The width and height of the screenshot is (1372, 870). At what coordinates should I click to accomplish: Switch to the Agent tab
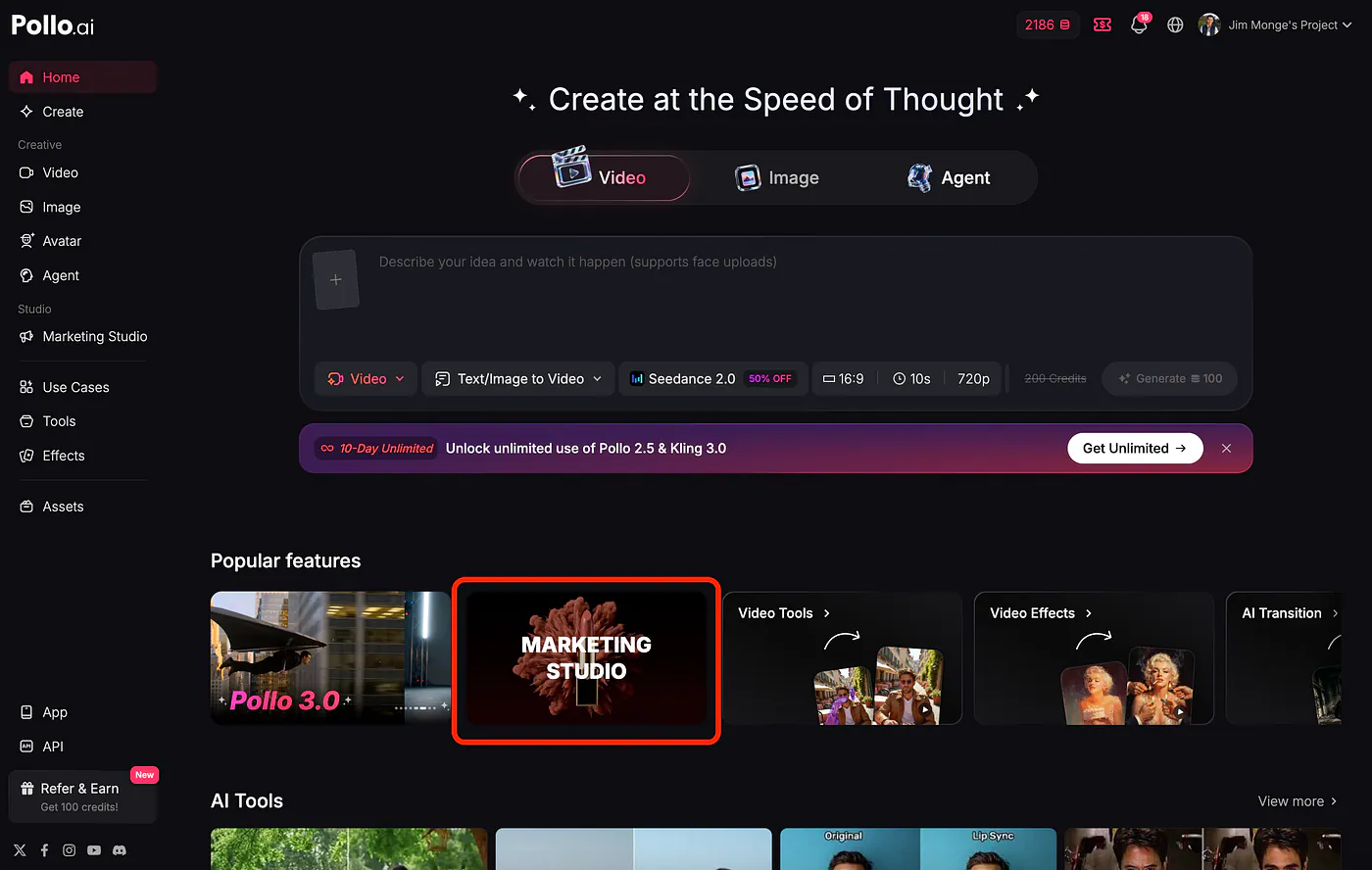(949, 177)
